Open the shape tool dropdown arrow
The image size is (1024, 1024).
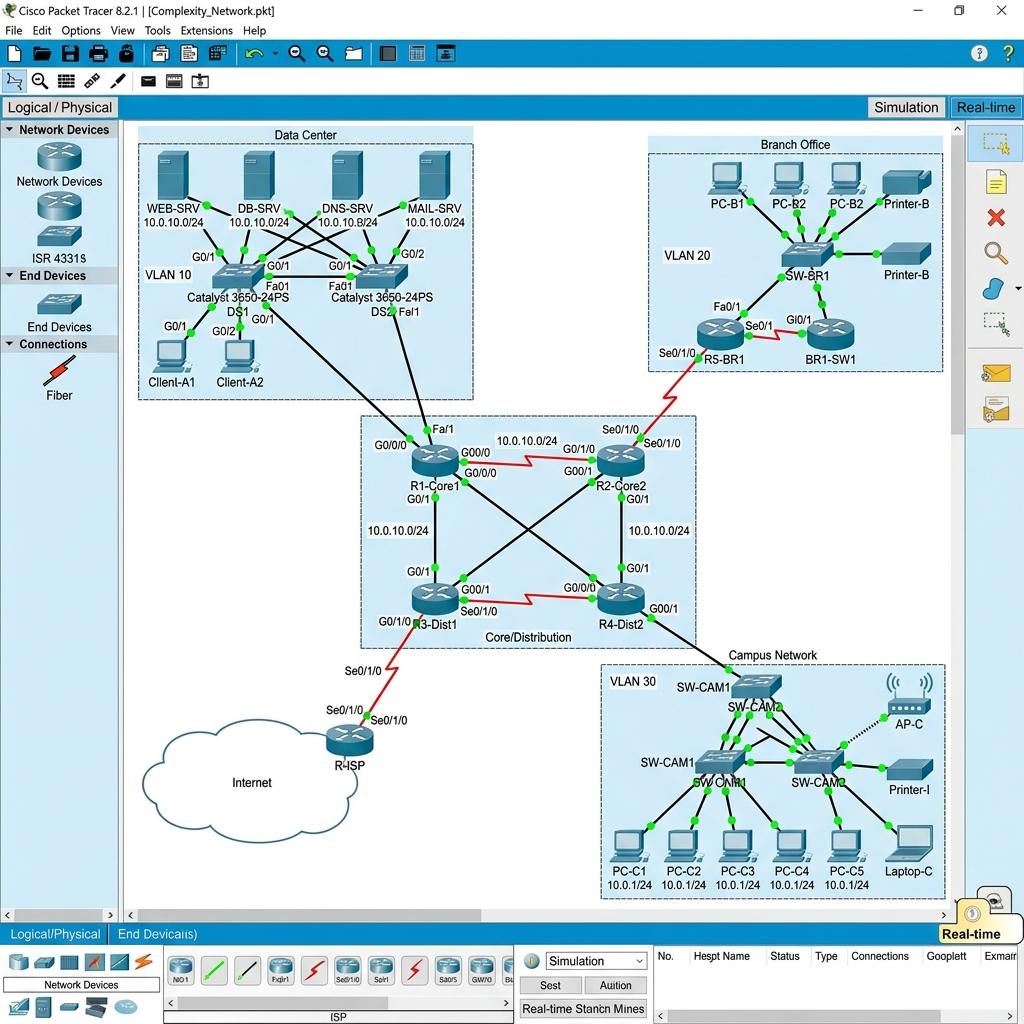click(1018, 288)
